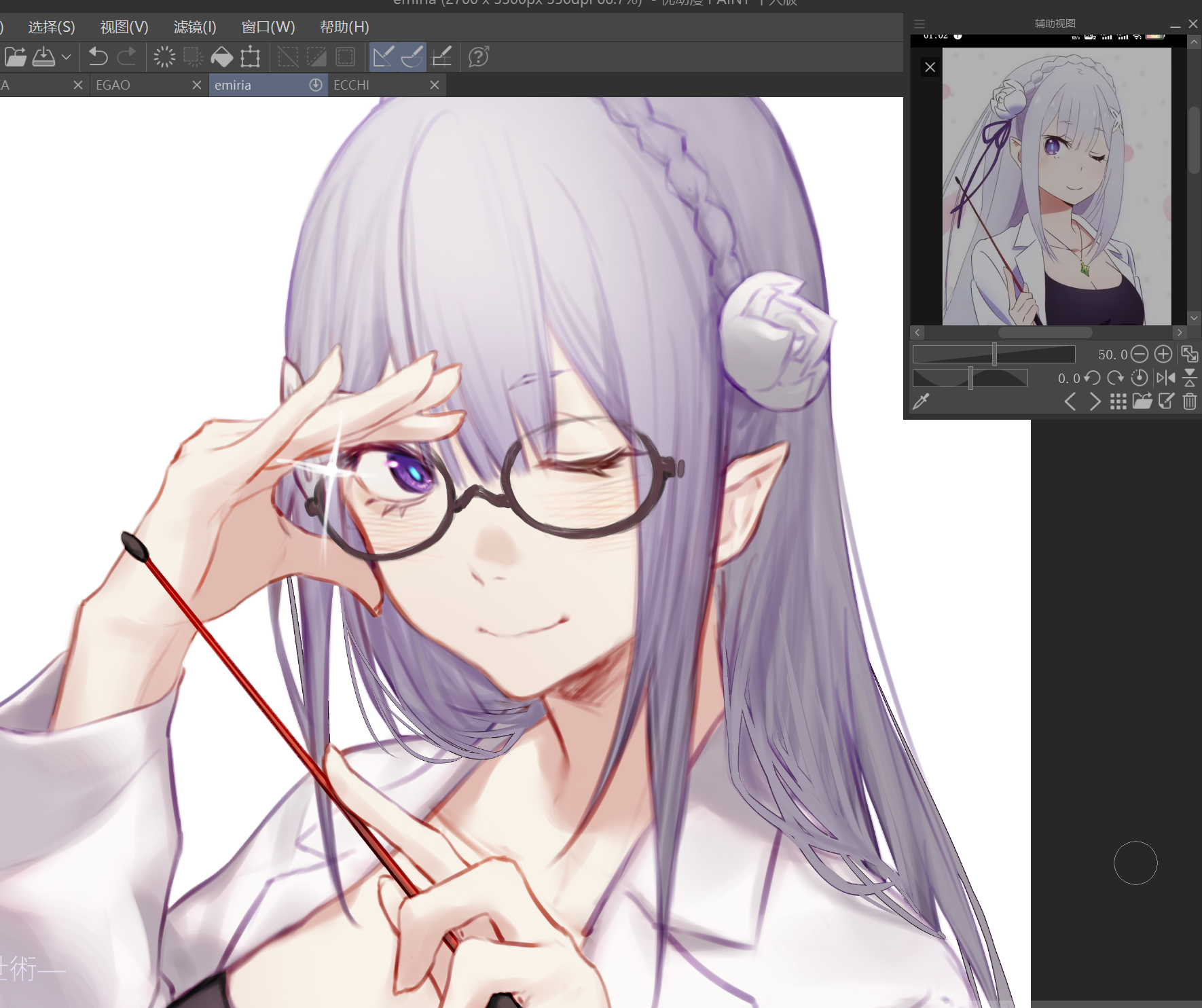Click sub view horizontal scrollbar right arrow

point(1180,332)
